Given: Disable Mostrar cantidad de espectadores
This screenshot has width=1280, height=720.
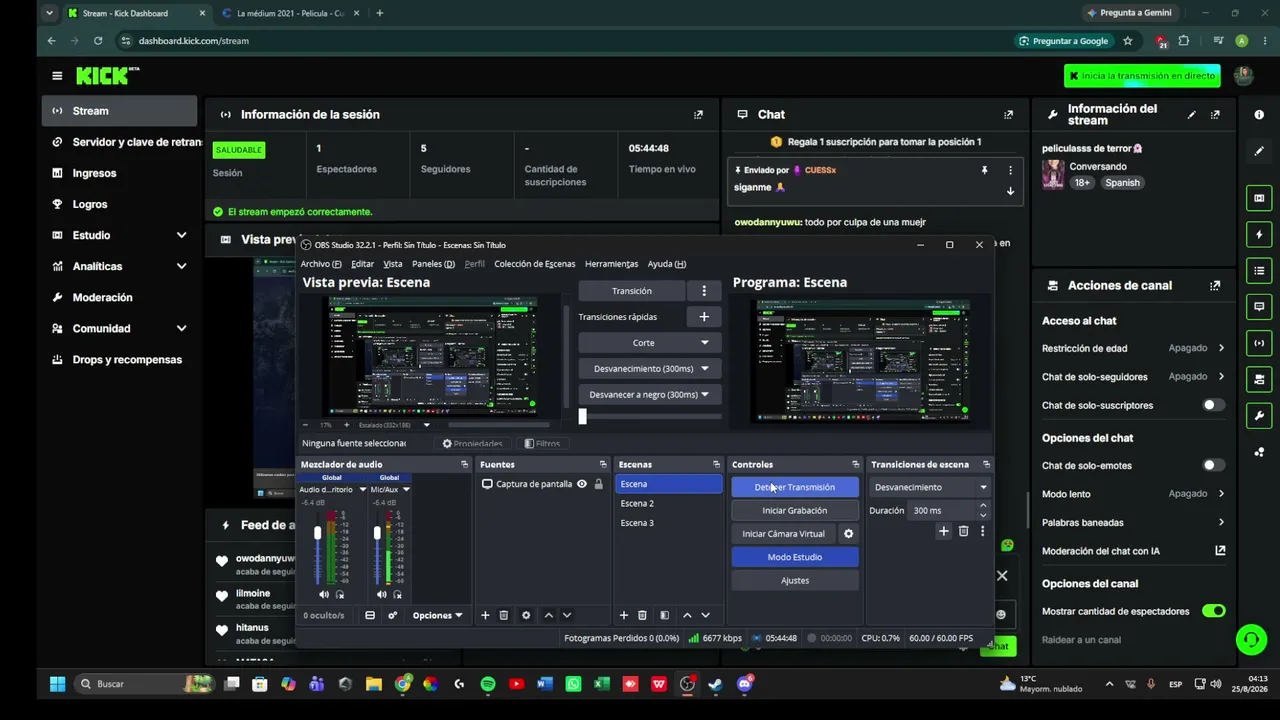Looking at the screenshot, I should 1213,611.
